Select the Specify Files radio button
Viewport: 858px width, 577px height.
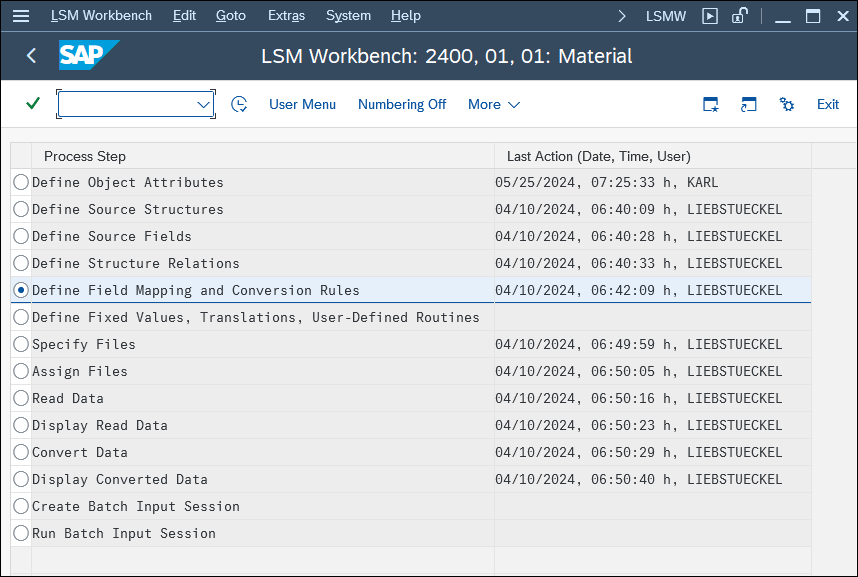pyautogui.click(x=21, y=344)
